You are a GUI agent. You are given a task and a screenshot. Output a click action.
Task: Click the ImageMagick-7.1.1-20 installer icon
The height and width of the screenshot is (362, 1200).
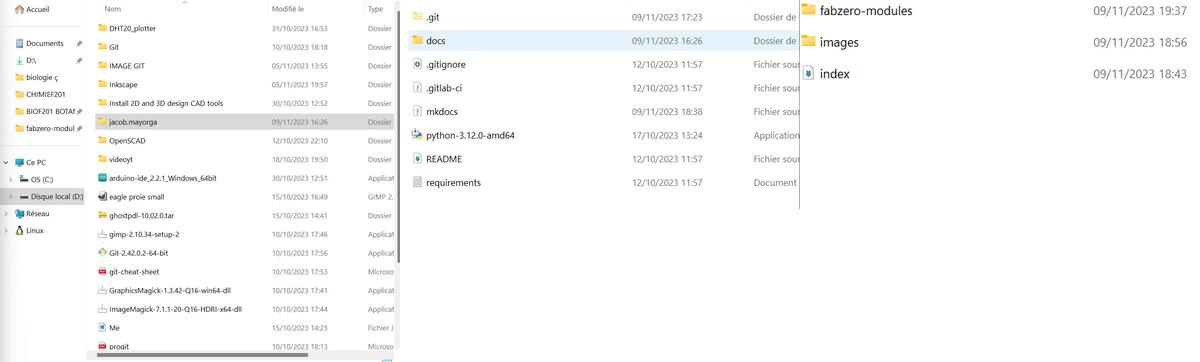[102, 309]
